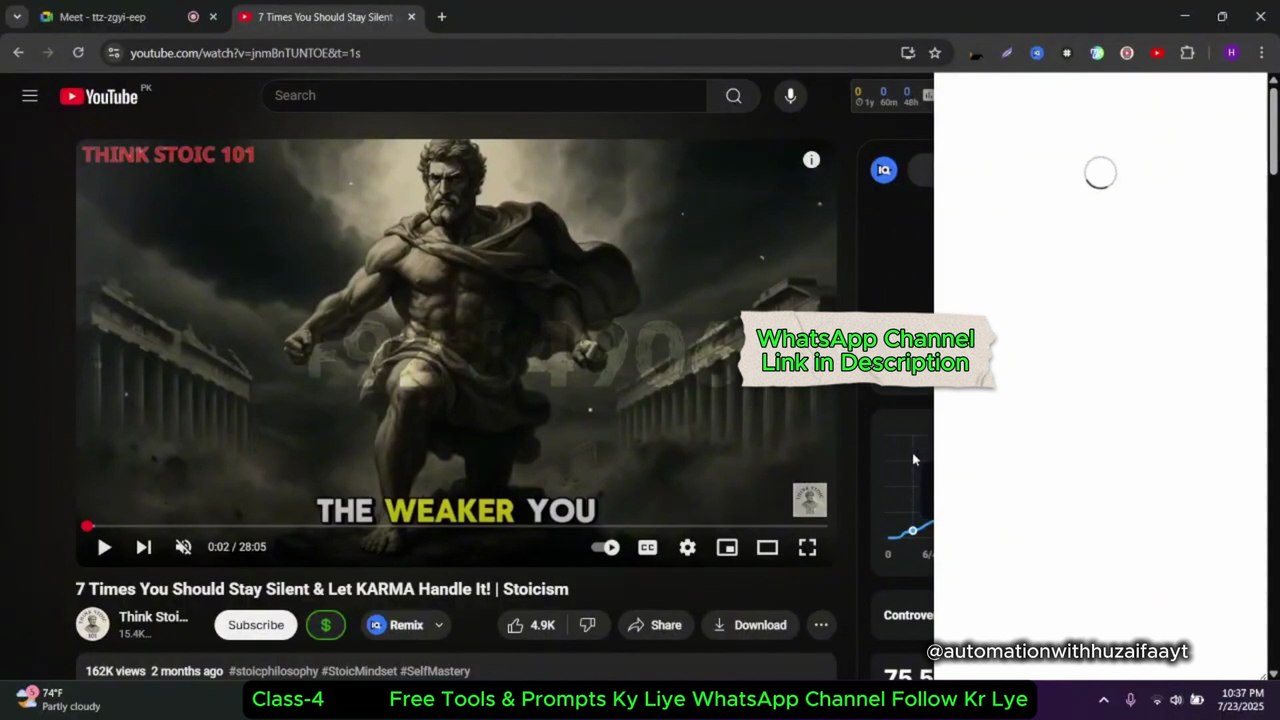Open weather widget showing 74°F
This screenshot has height=720, width=1280.
(58, 699)
